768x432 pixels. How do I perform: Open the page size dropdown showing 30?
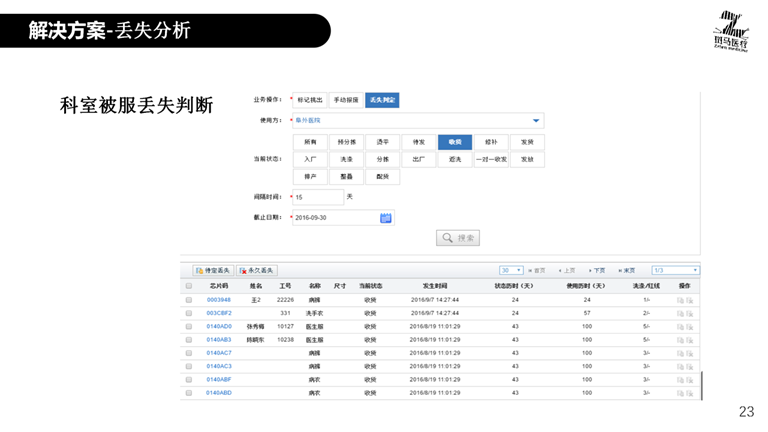(x=512, y=270)
